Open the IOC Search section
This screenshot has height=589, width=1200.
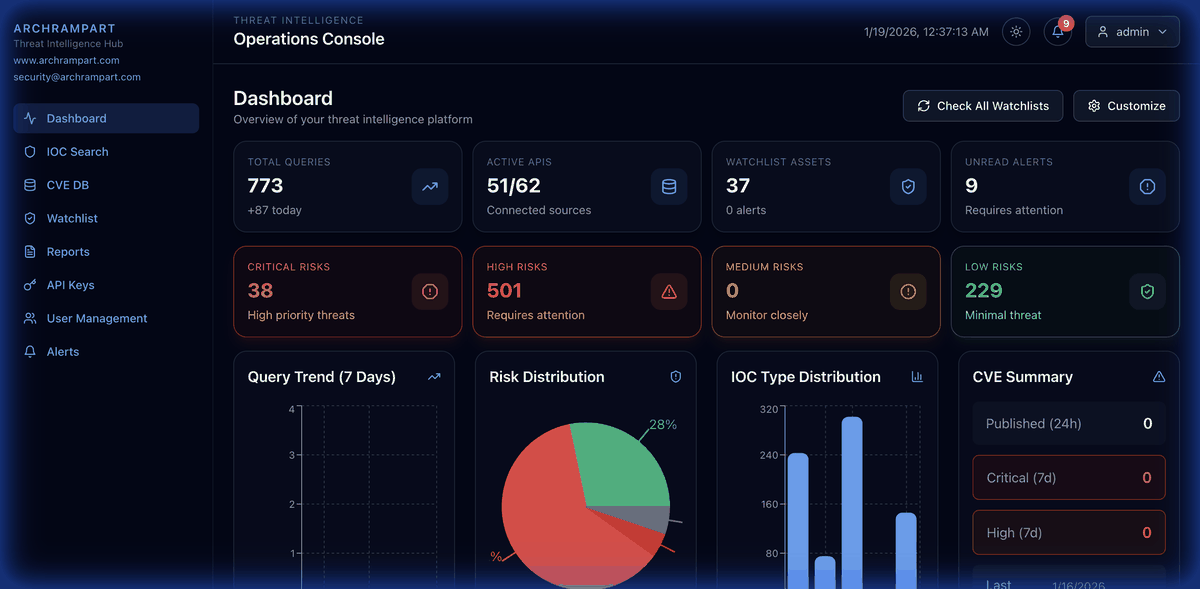point(75,151)
